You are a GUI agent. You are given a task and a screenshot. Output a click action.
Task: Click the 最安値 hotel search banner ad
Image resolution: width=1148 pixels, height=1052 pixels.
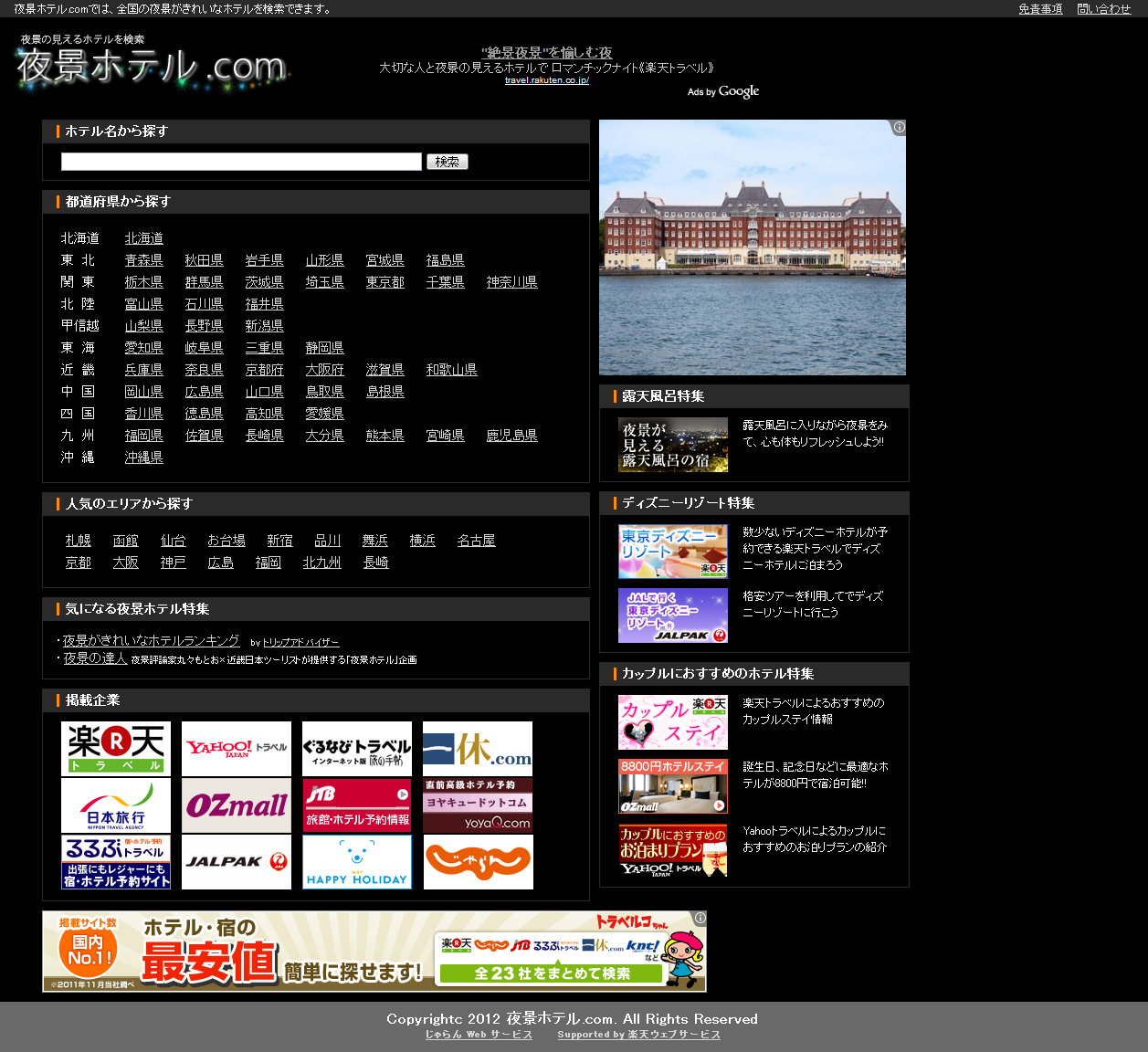(374, 952)
